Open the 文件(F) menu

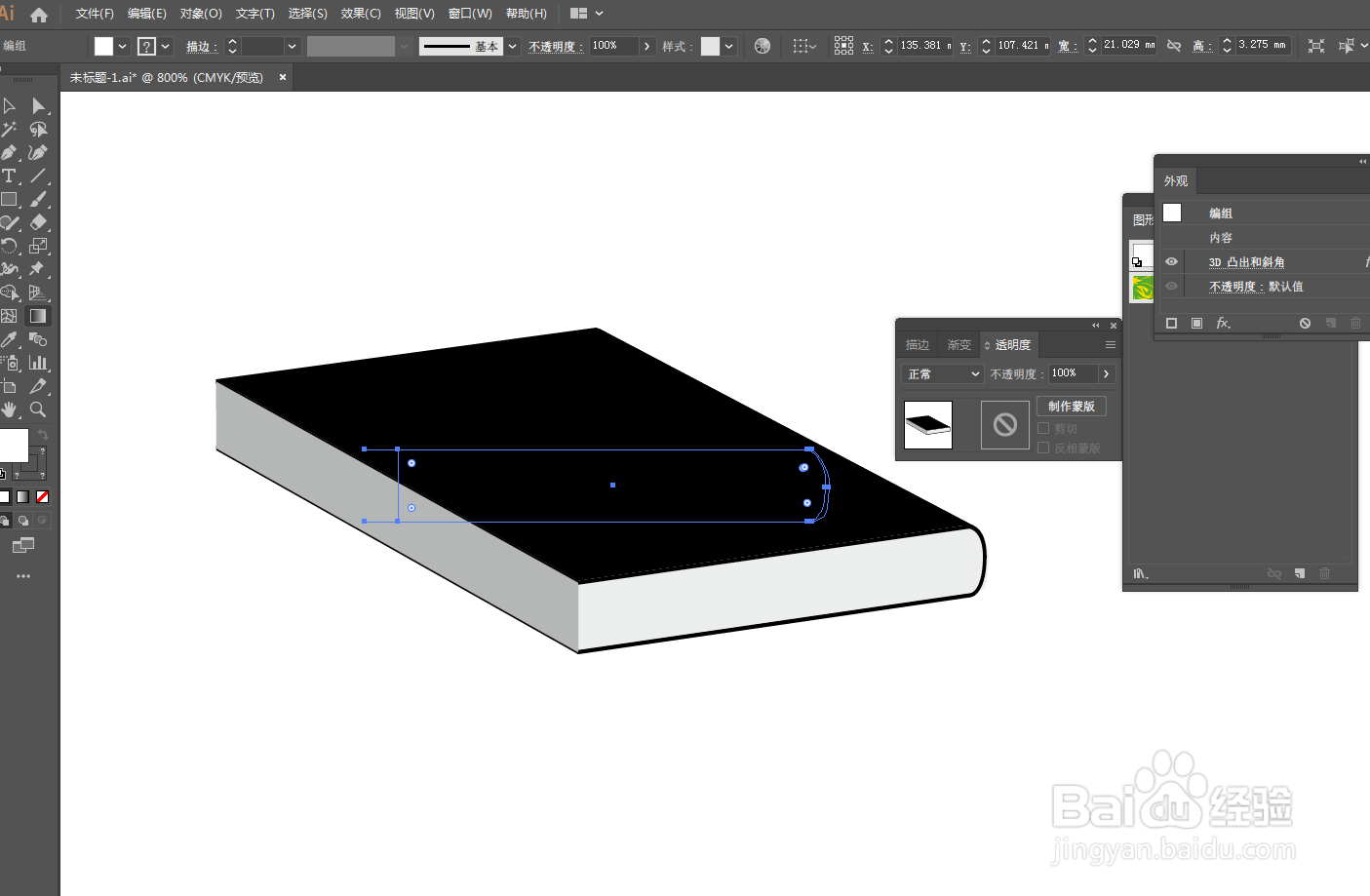pos(95,14)
